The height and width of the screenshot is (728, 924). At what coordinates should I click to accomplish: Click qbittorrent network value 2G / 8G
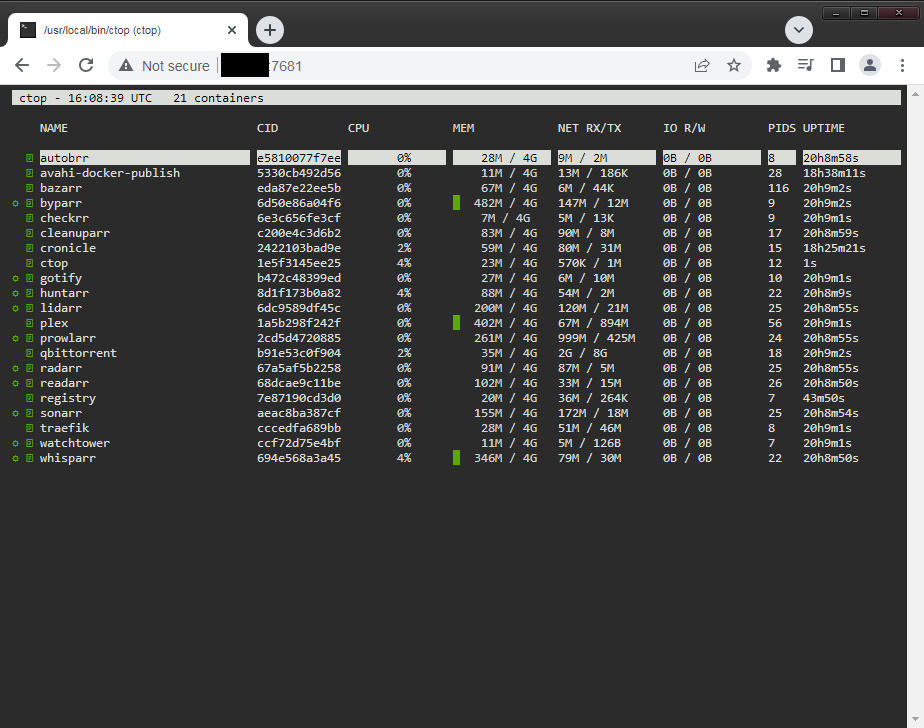(x=582, y=353)
